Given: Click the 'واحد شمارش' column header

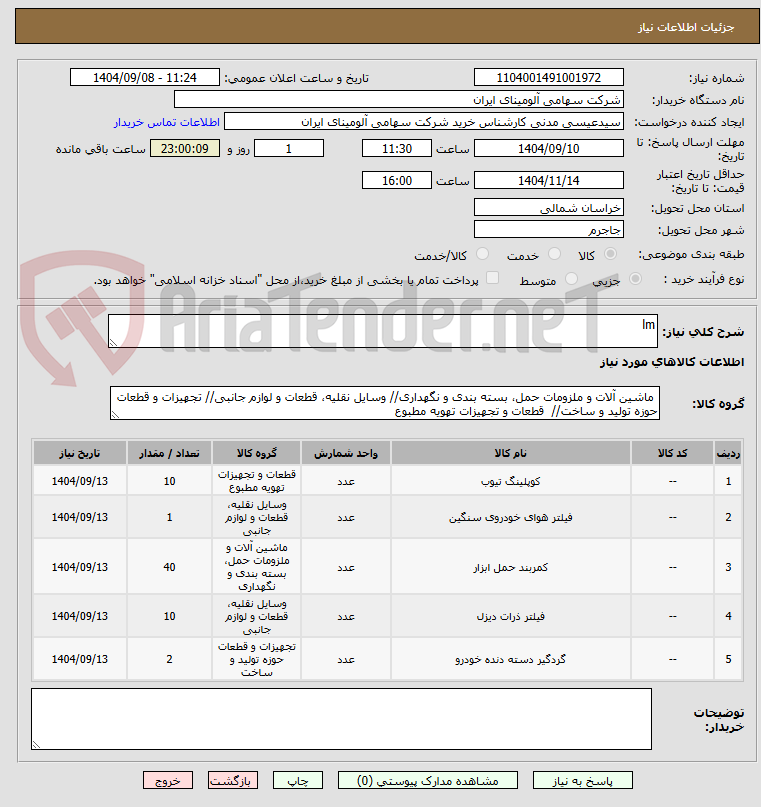Looking at the screenshot, I should tap(346, 453).
